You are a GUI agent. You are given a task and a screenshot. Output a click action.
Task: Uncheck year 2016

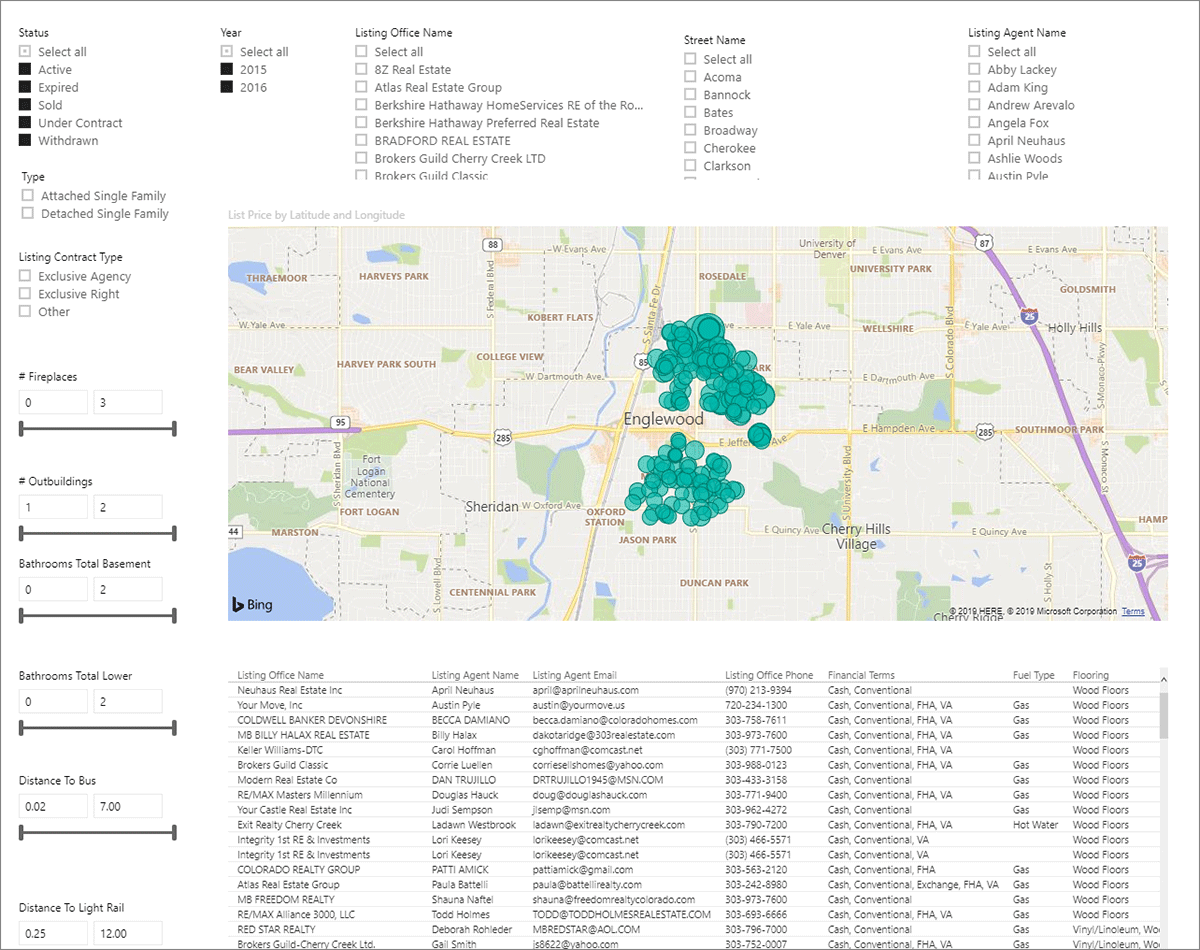coord(227,88)
